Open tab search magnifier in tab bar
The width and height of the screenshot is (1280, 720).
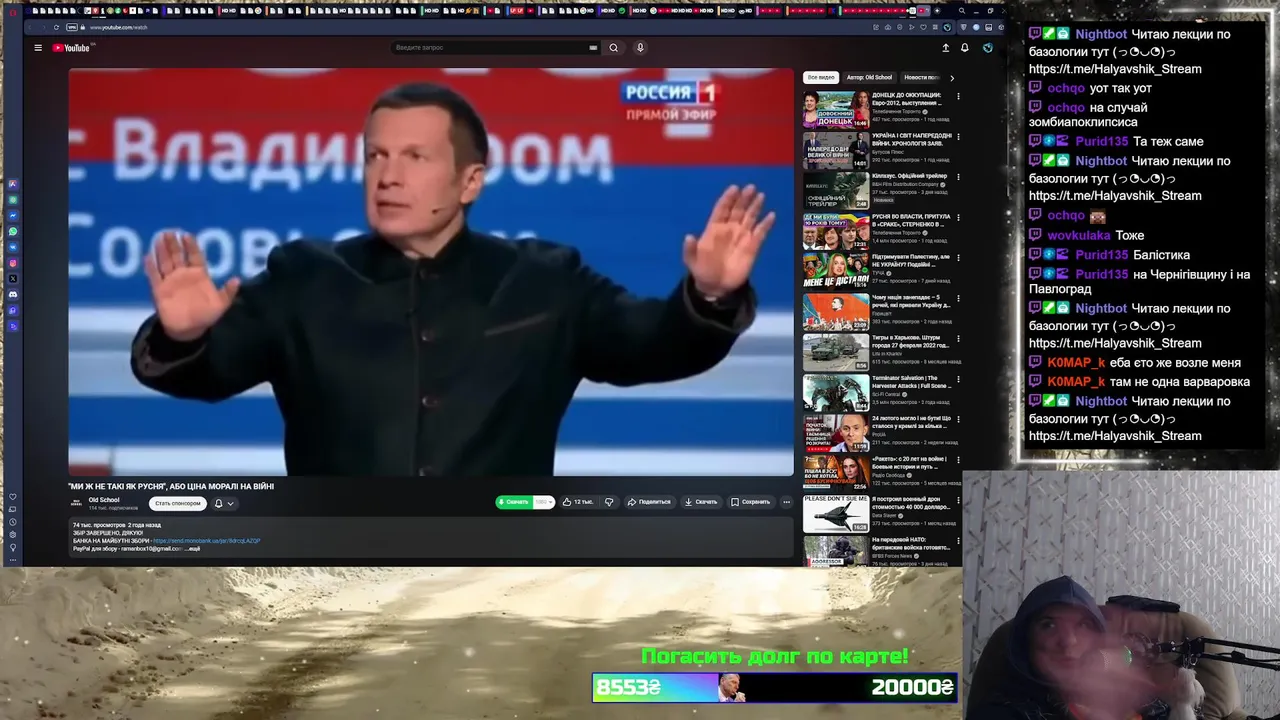[x=962, y=11]
